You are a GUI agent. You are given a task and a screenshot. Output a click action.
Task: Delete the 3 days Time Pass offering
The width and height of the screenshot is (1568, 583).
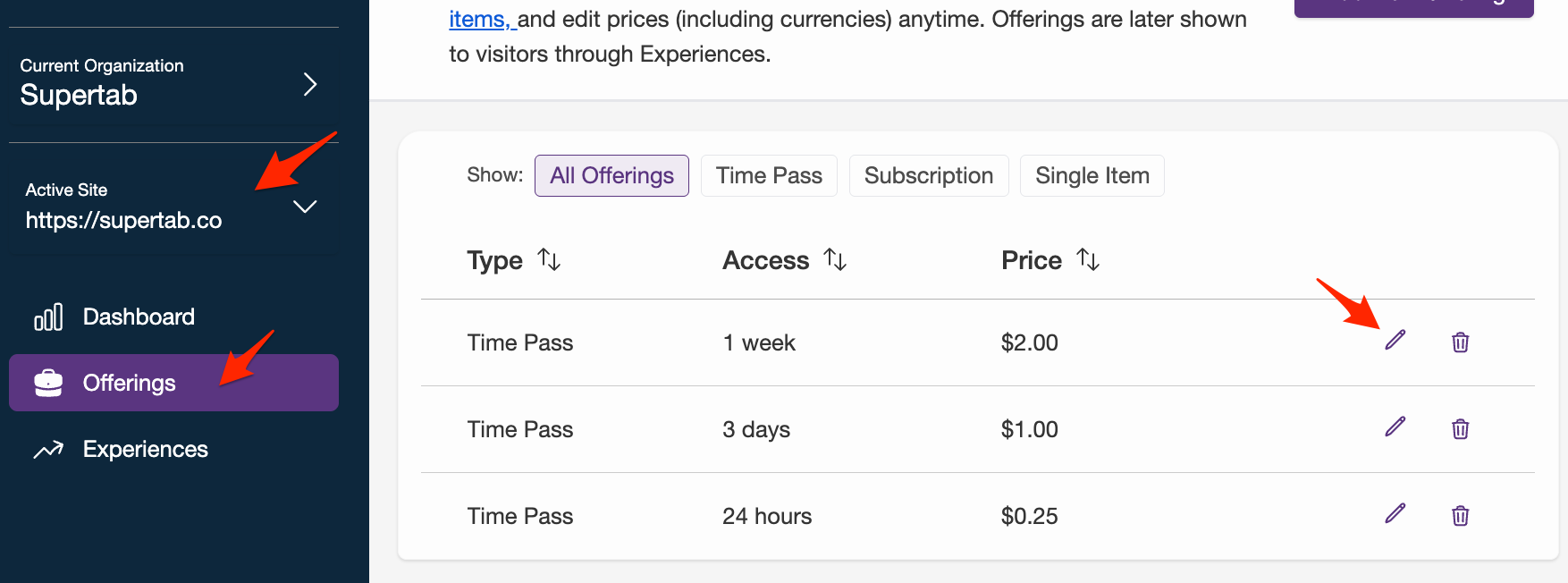[1460, 428]
